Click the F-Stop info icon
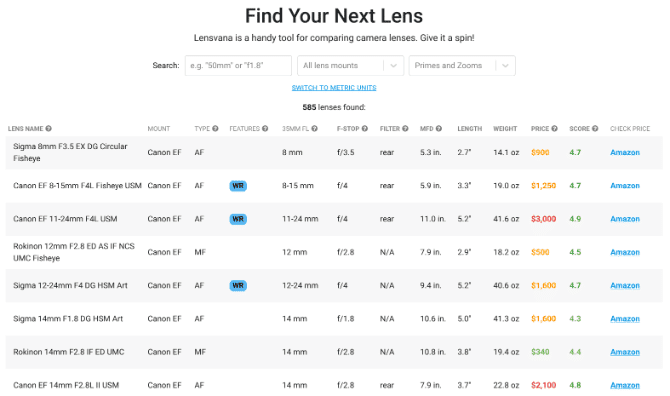The height and width of the screenshot is (396, 670). [365, 129]
